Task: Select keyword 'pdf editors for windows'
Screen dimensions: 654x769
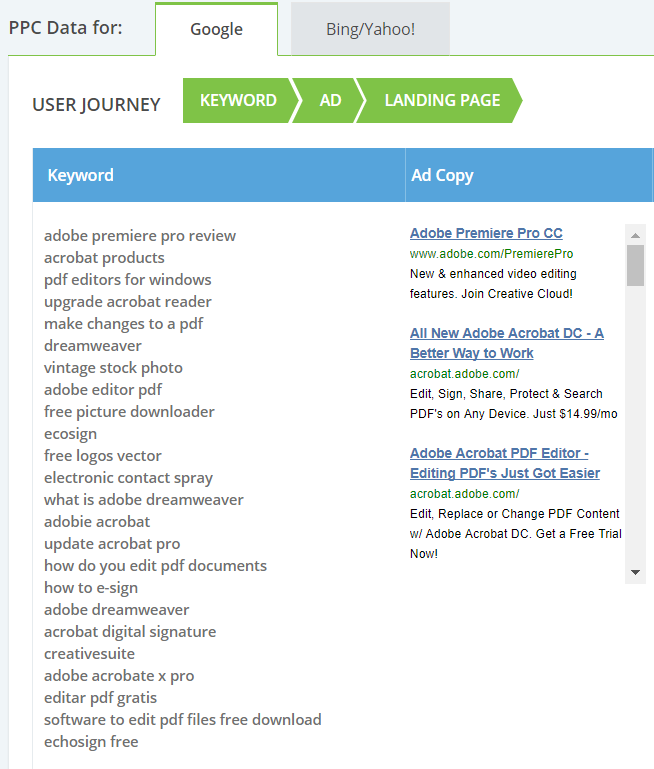Action: [128, 280]
